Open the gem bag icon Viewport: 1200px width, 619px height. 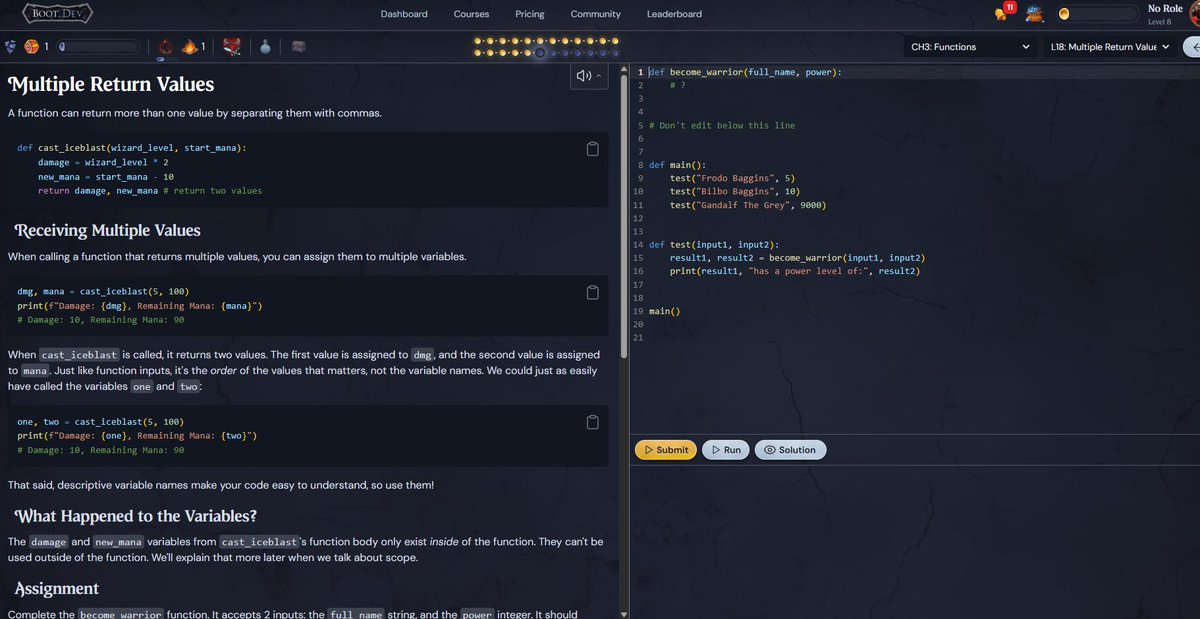tap(1035, 14)
